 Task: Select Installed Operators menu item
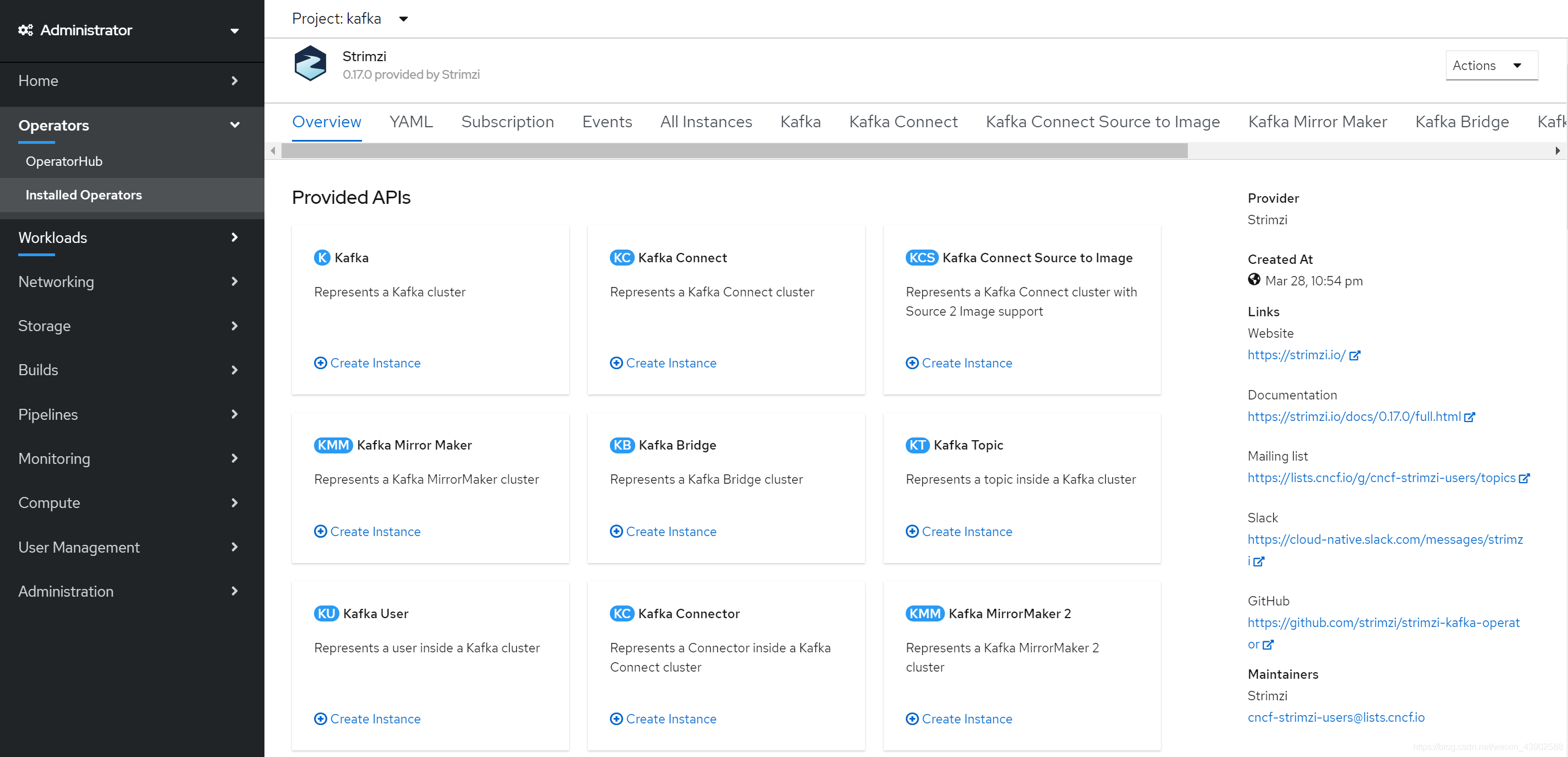click(x=84, y=194)
